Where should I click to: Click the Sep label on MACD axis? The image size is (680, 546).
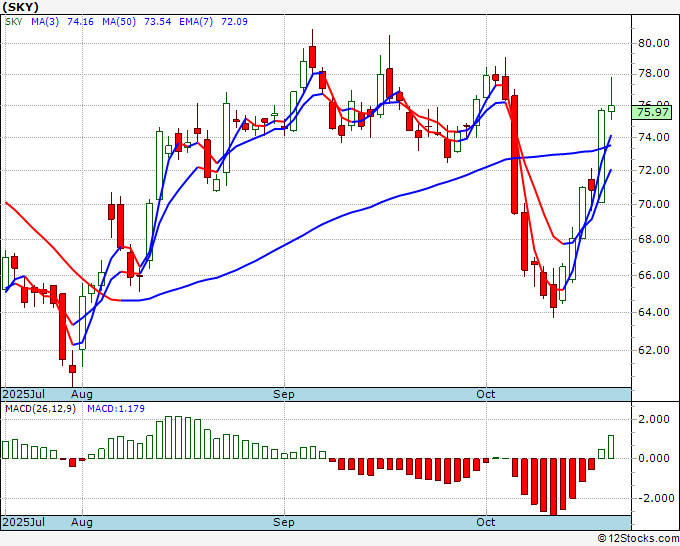click(x=284, y=522)
